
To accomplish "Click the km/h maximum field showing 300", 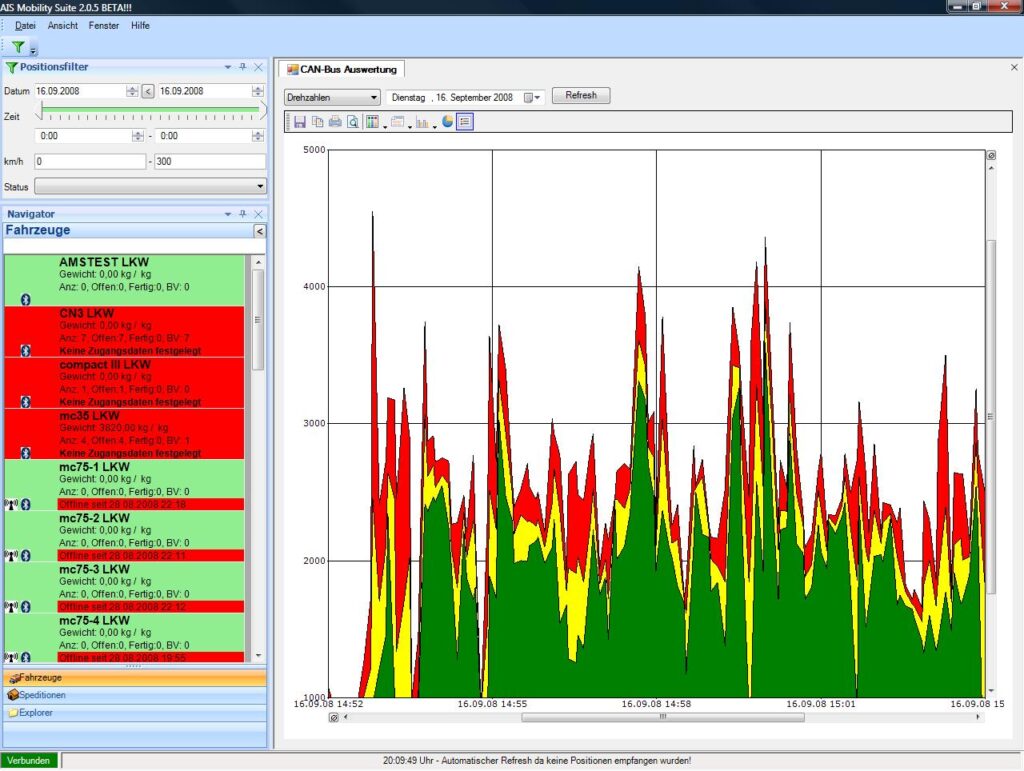I will click(210, 161).
